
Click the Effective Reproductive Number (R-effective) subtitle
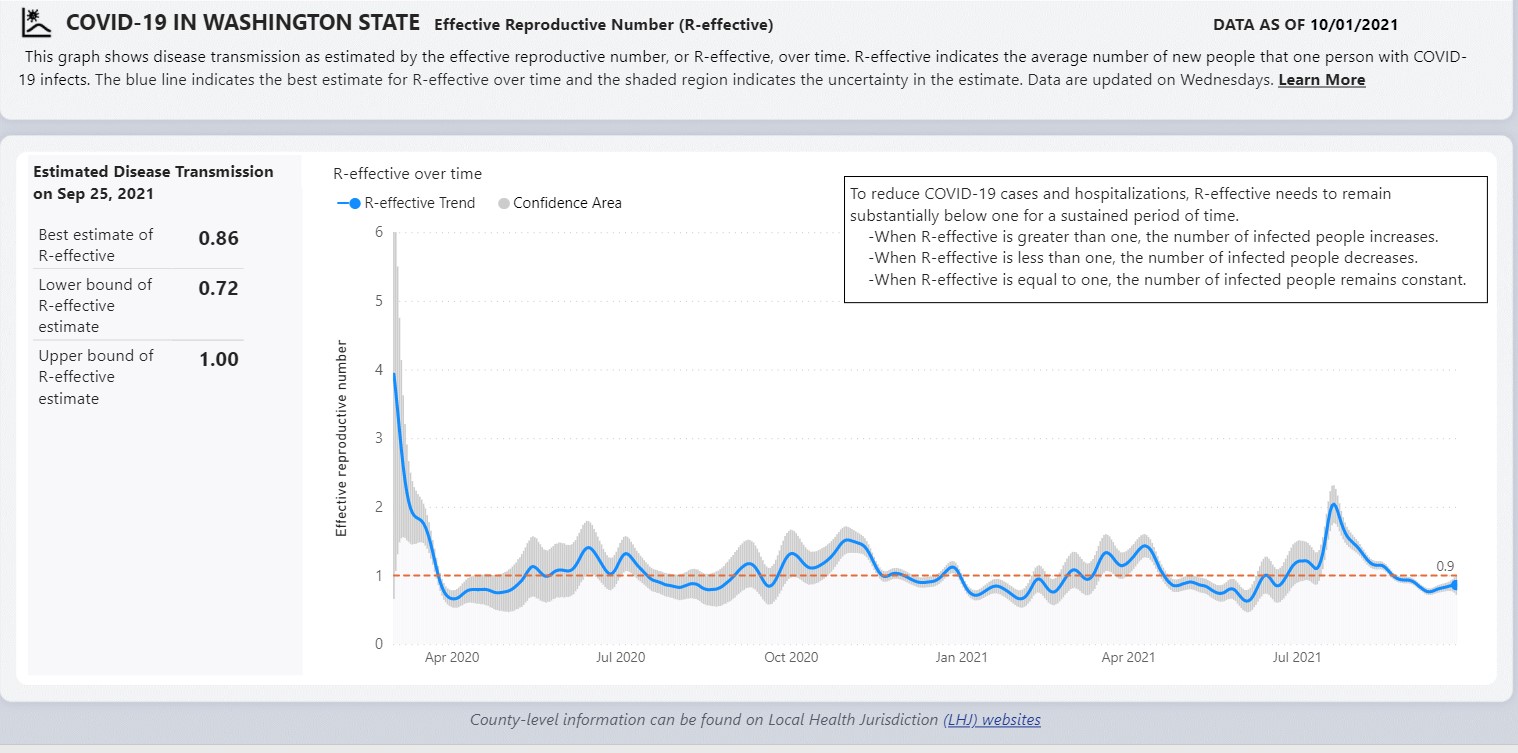(603, 24)
